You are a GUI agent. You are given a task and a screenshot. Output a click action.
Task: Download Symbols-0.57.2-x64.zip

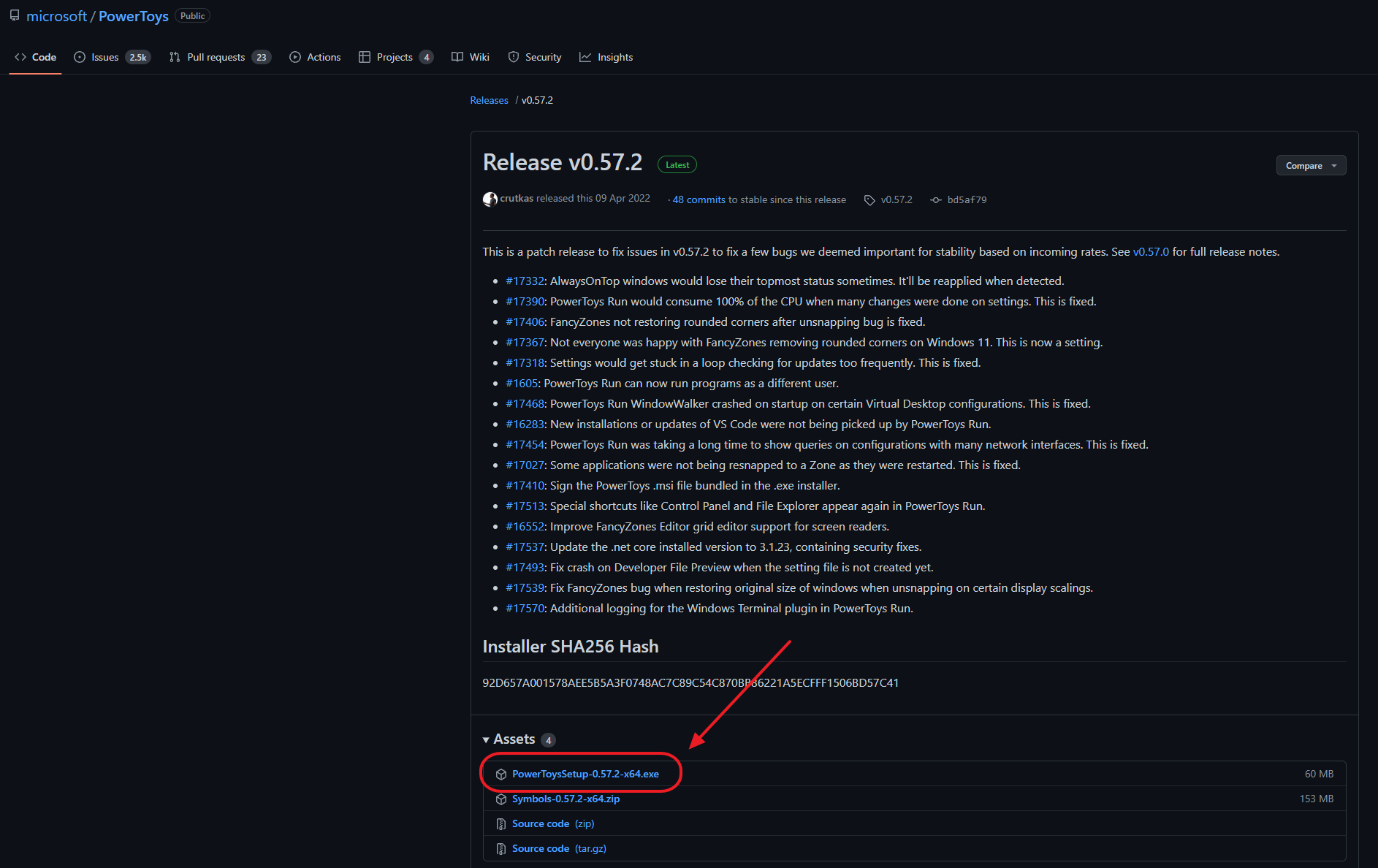[x=566, y=799]
